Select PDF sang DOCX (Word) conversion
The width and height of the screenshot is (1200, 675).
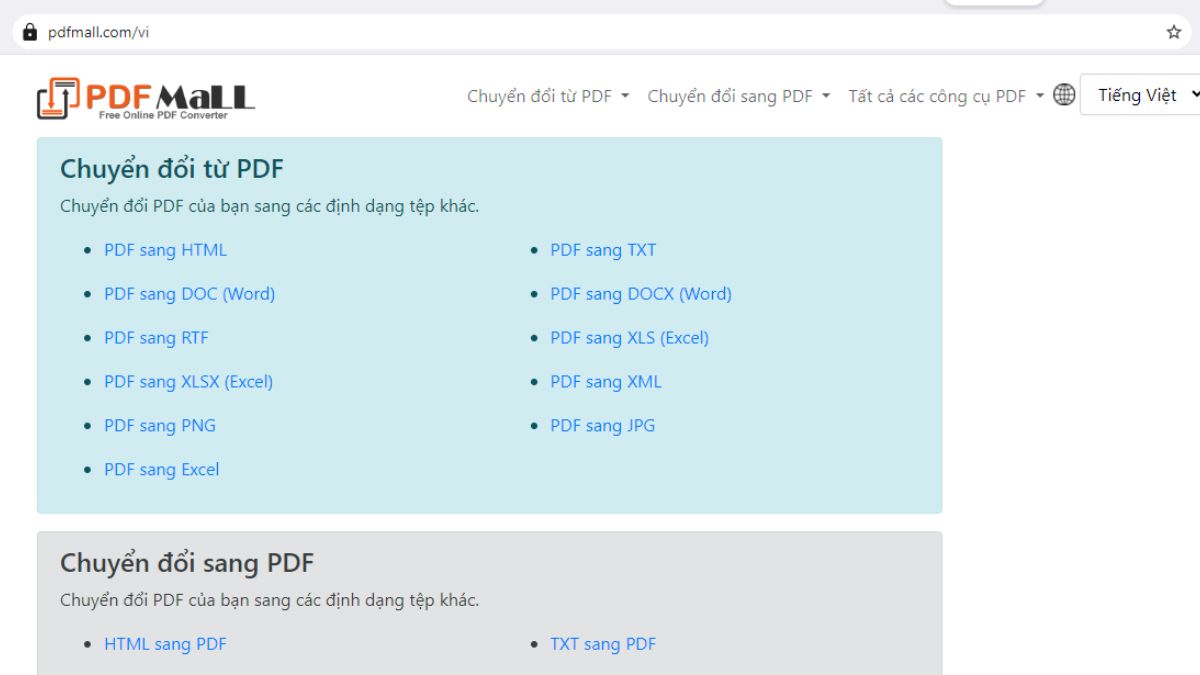[x=640, y=294]
